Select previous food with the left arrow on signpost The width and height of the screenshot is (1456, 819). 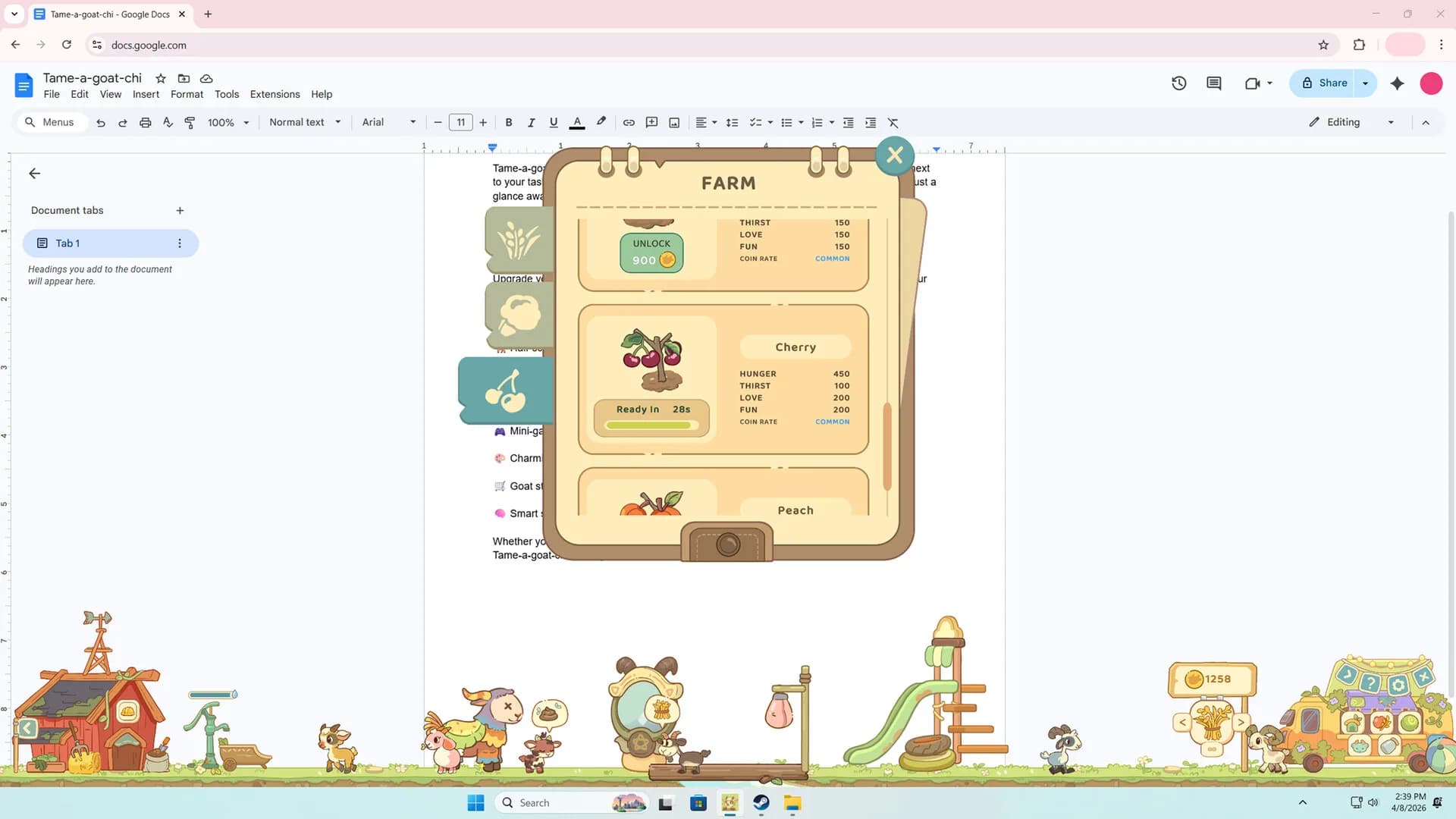pyautogui.click(x=1183, y=723)
